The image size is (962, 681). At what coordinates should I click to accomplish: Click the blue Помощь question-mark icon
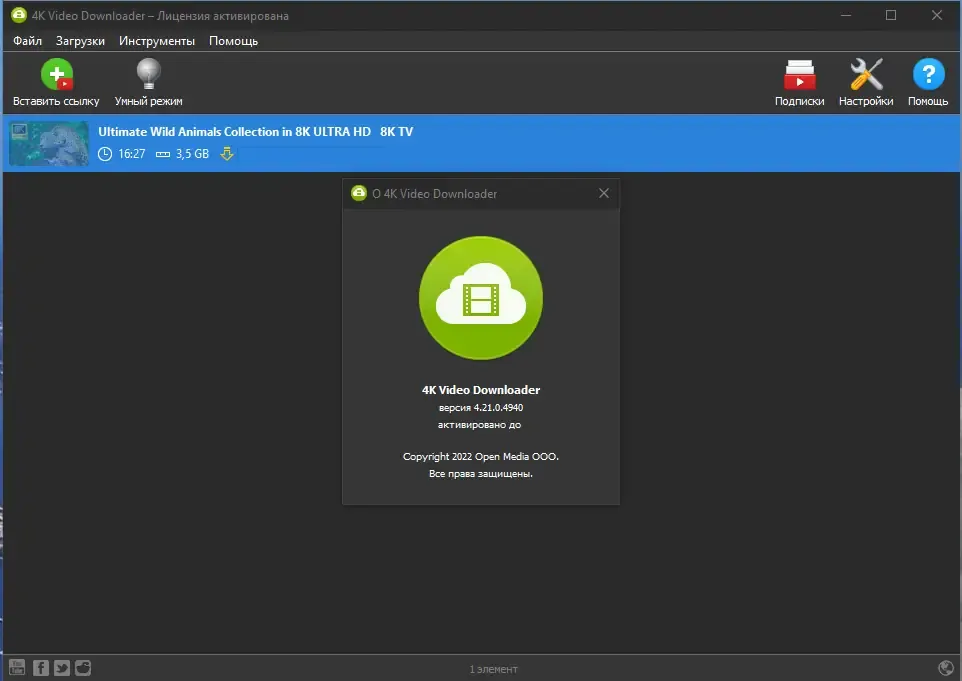click(928, 74)
